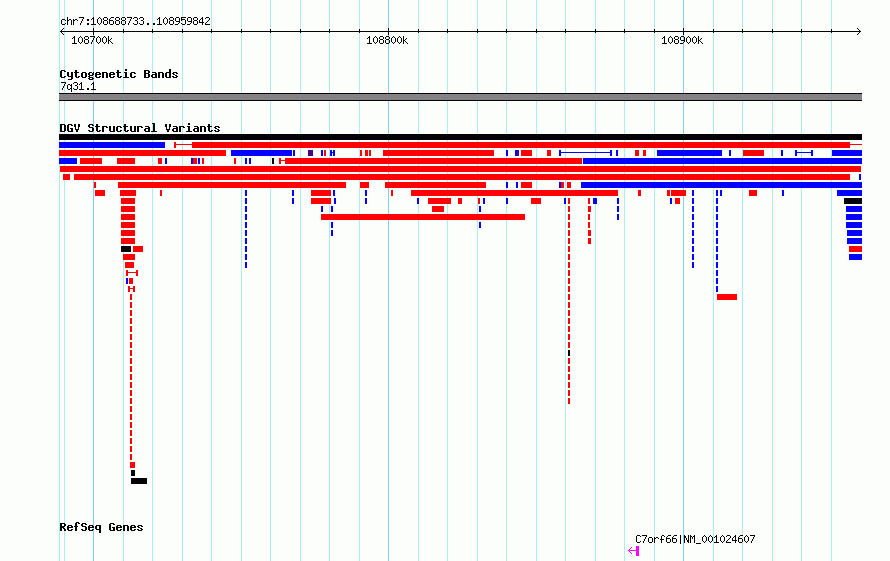
Task: Click the full-width red variant bar in DGV track
Action: pos(460,169)
